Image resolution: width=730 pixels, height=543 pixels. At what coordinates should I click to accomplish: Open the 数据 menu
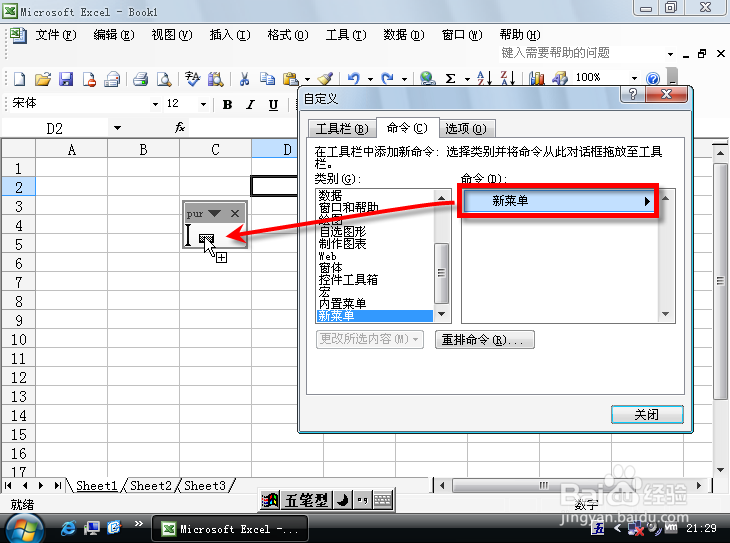tap(404, 35)
